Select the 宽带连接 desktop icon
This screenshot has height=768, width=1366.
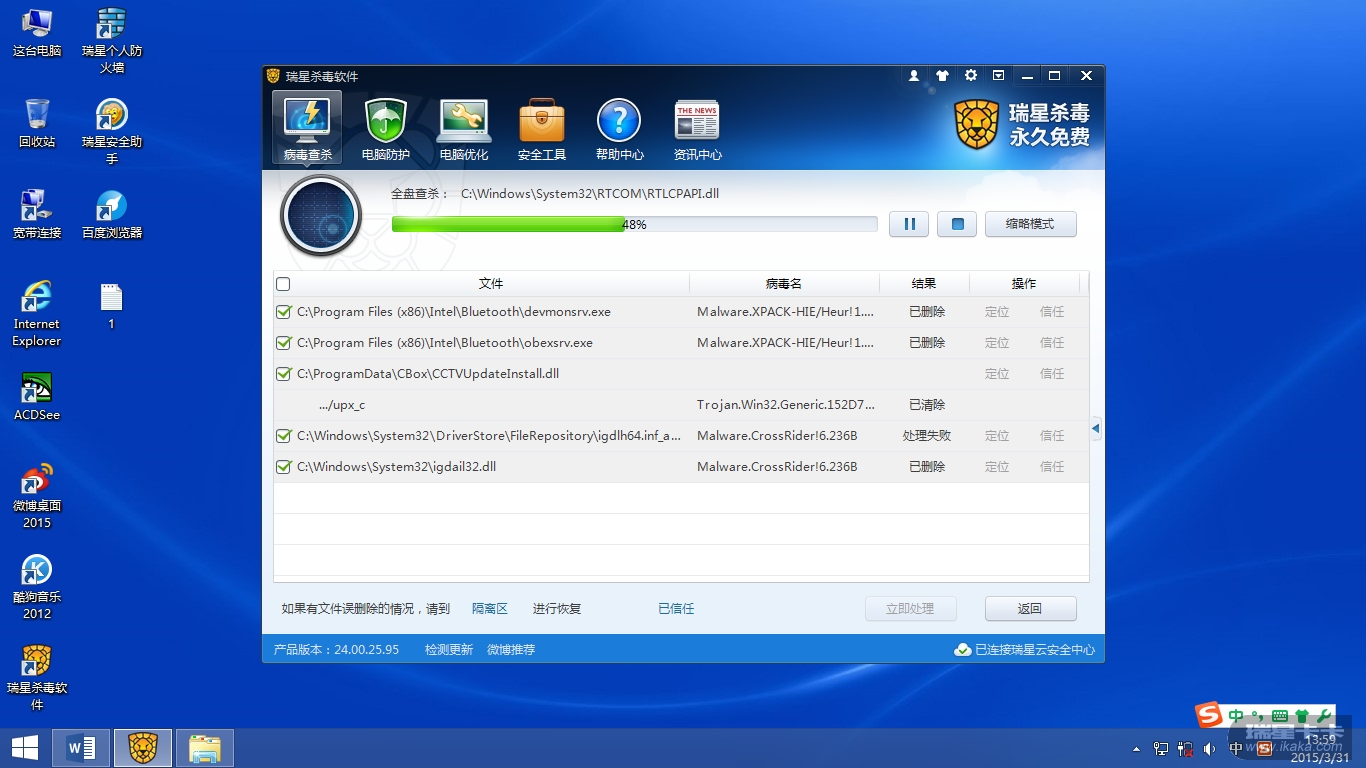(x=37, y=215)
